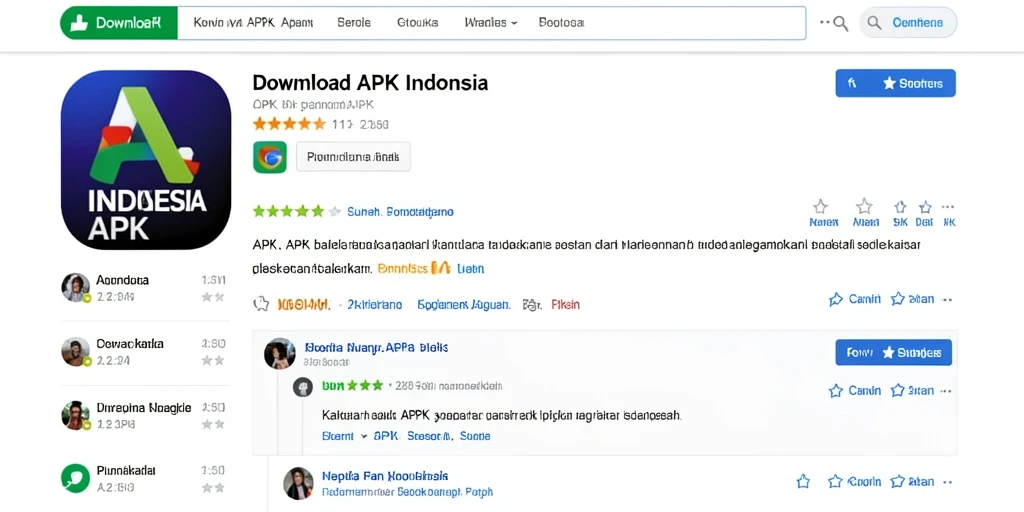1024x512 pixels.
Task: Select the Dnrepina Noagkie name in sidebar
Action: (x=144, y=408)
